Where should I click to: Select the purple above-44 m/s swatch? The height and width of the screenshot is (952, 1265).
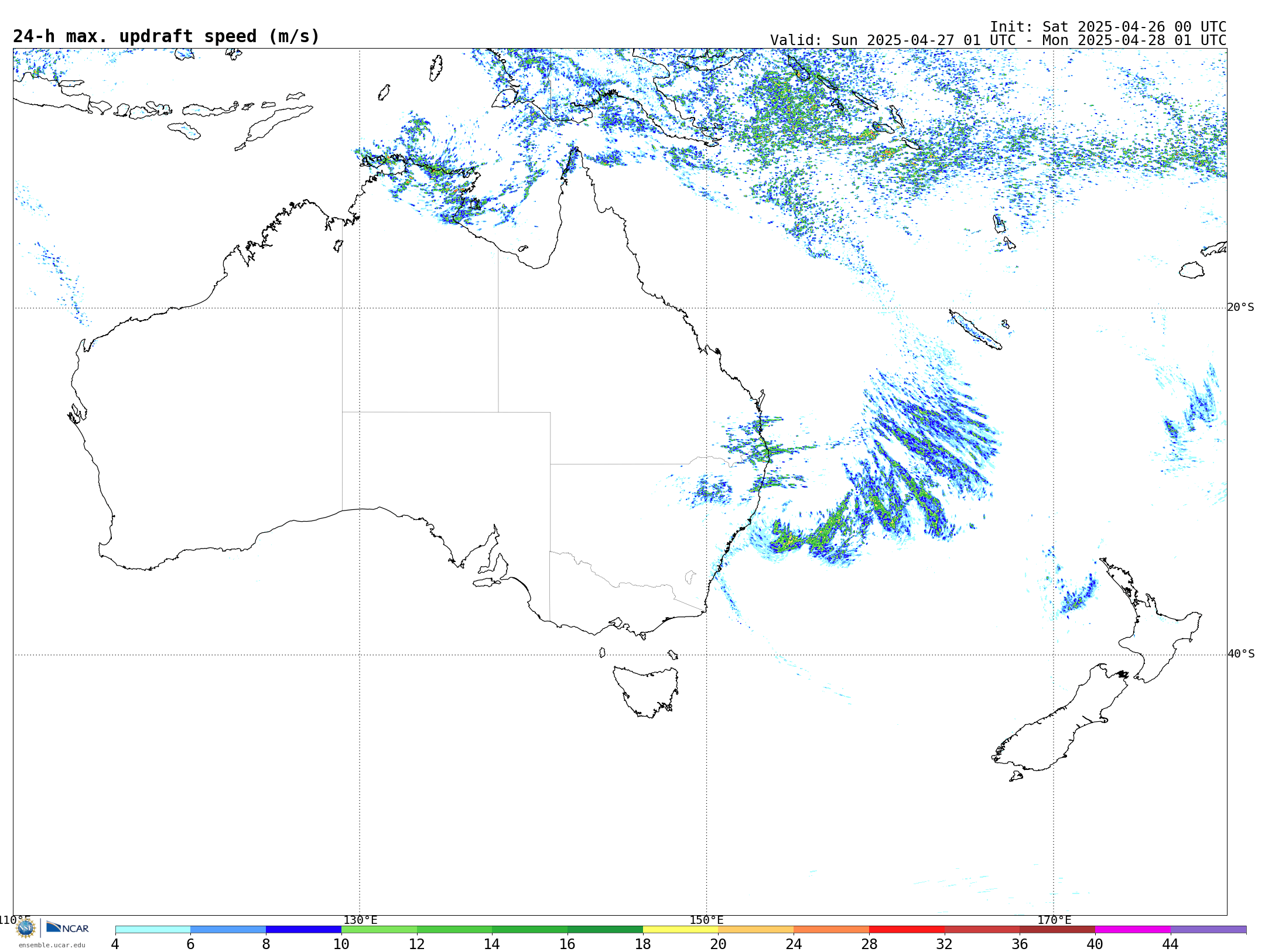(1209, 930)
